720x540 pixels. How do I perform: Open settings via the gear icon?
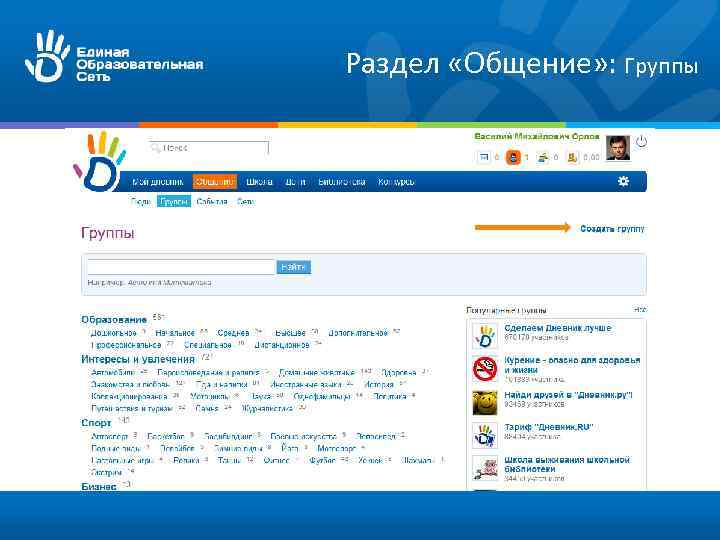tap(623, 181)
